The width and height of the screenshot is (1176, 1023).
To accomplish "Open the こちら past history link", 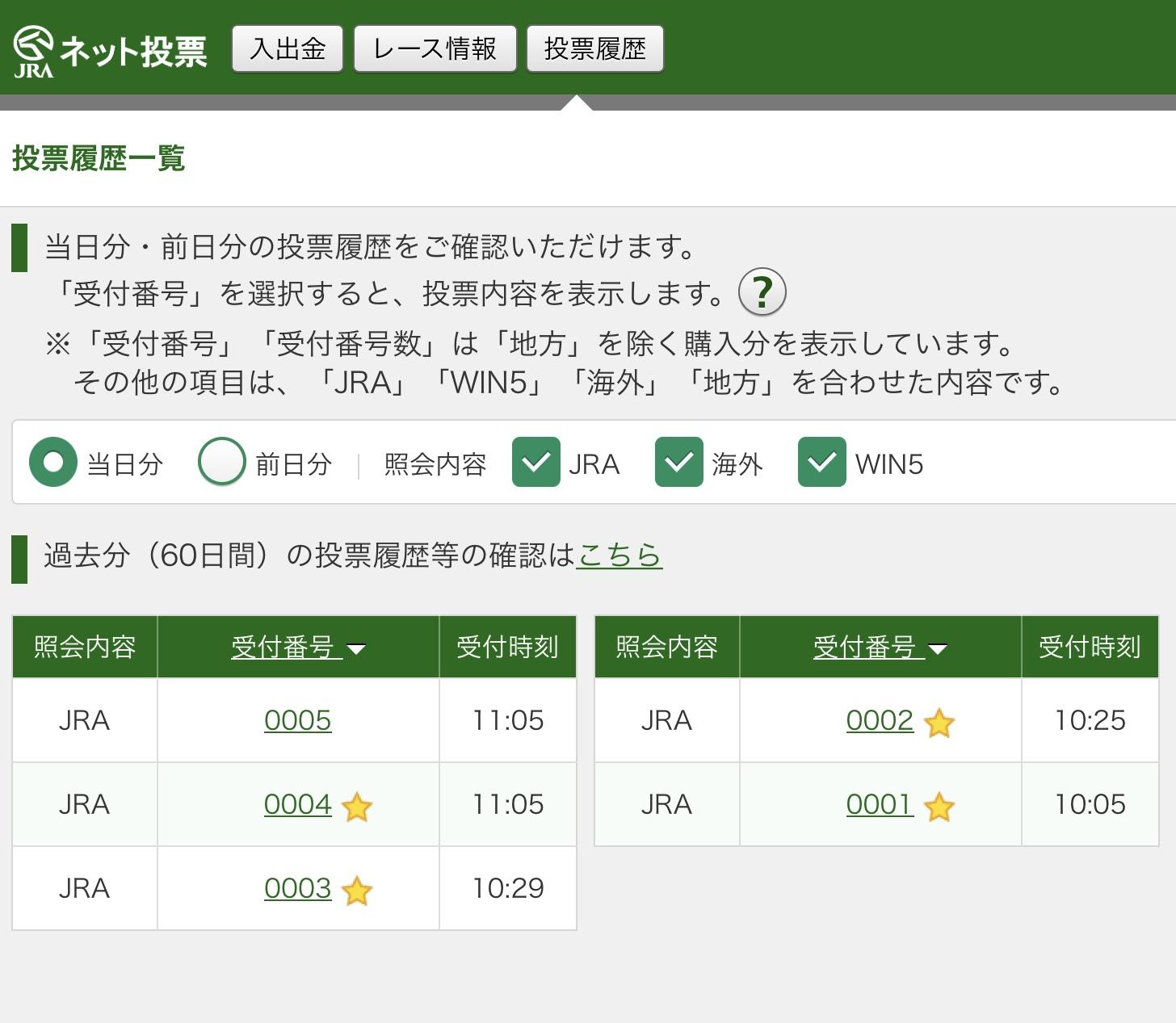I will point(619,555).
